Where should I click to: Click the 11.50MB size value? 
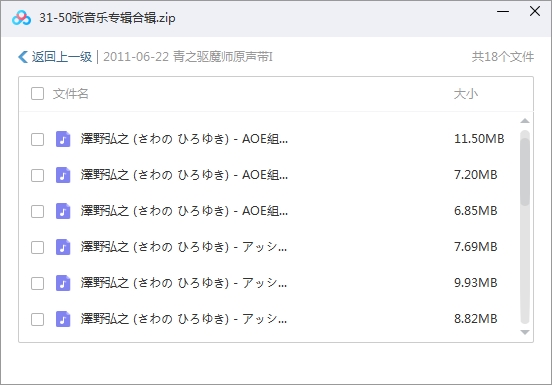[479, 139]
